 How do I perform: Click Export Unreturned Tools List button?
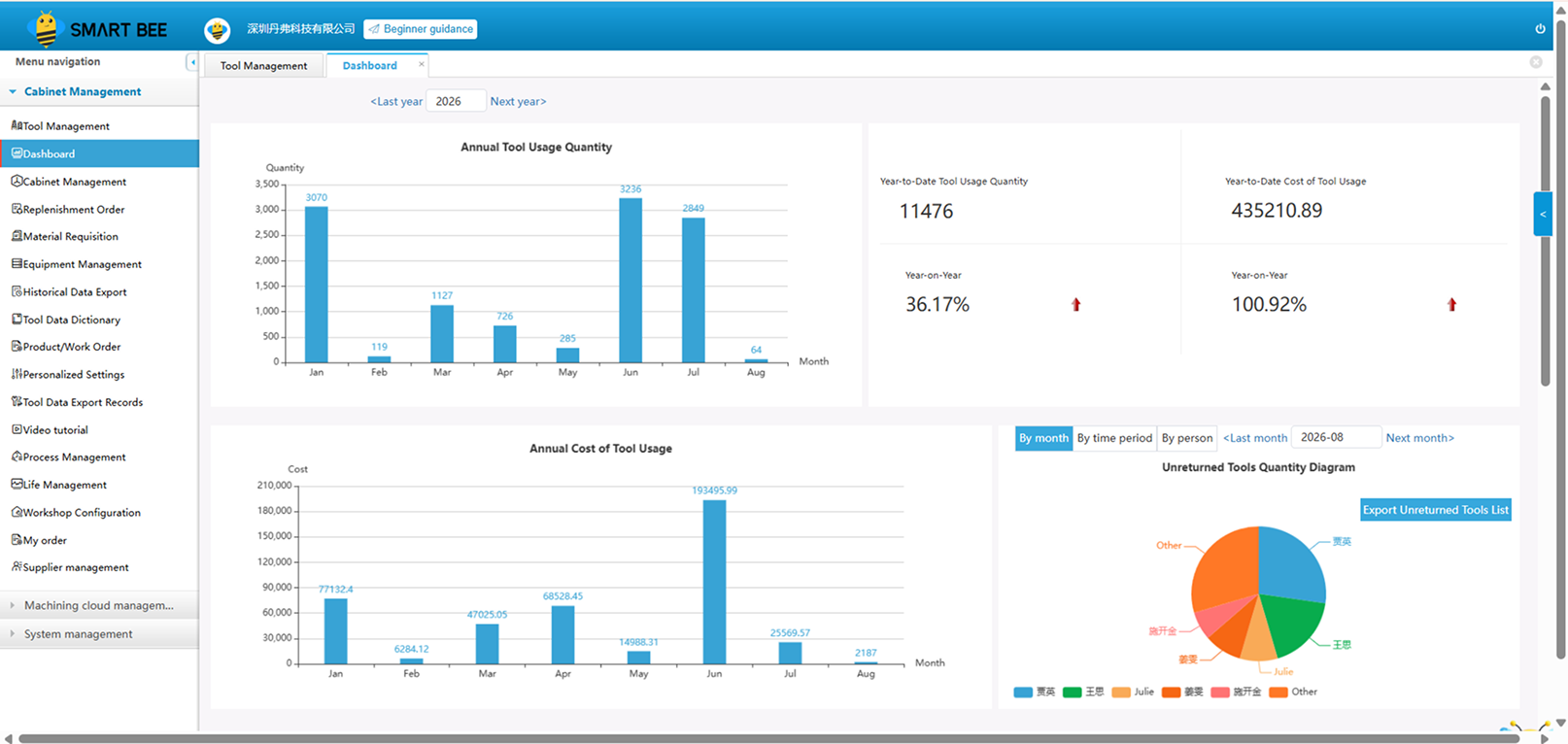1436,510
